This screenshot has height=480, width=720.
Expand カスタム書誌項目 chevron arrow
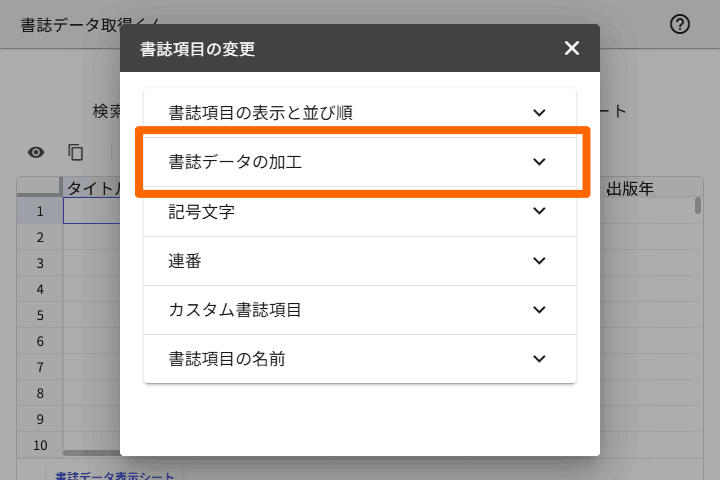click(x=540, y=309)
